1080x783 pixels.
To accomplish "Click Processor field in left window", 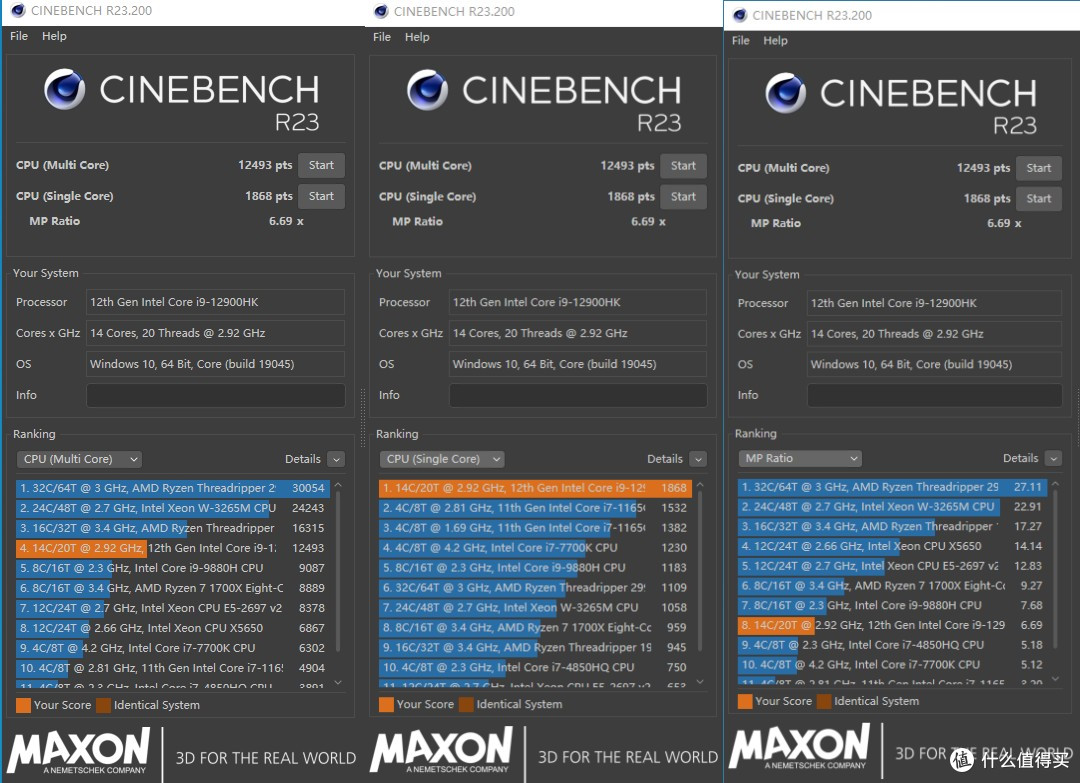I will (x=216, y=302).
